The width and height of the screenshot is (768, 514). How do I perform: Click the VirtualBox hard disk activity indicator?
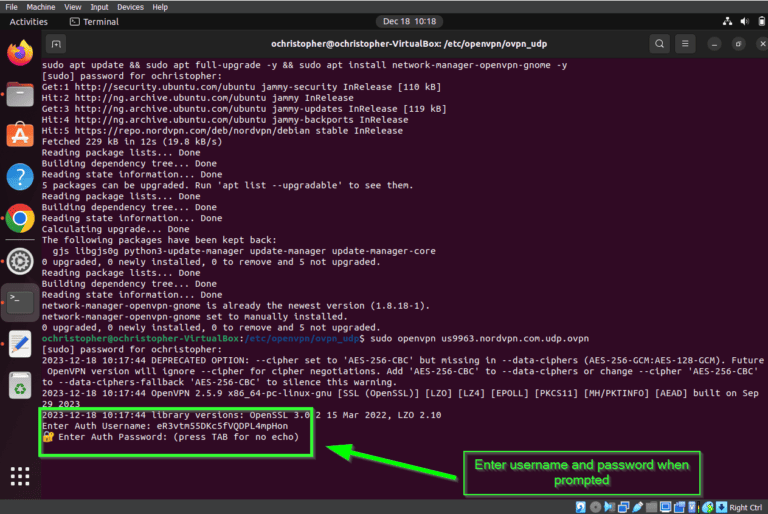(x=580, y=507)
